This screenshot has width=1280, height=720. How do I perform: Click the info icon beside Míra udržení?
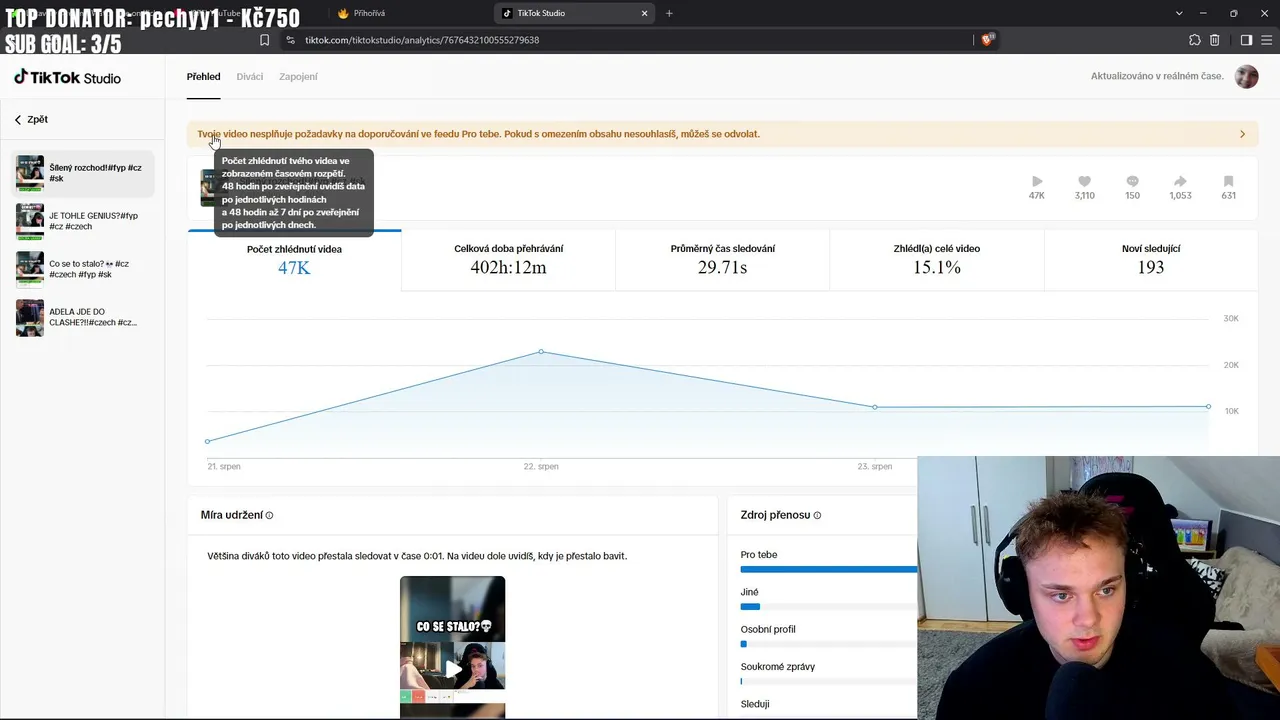[269, 516]
